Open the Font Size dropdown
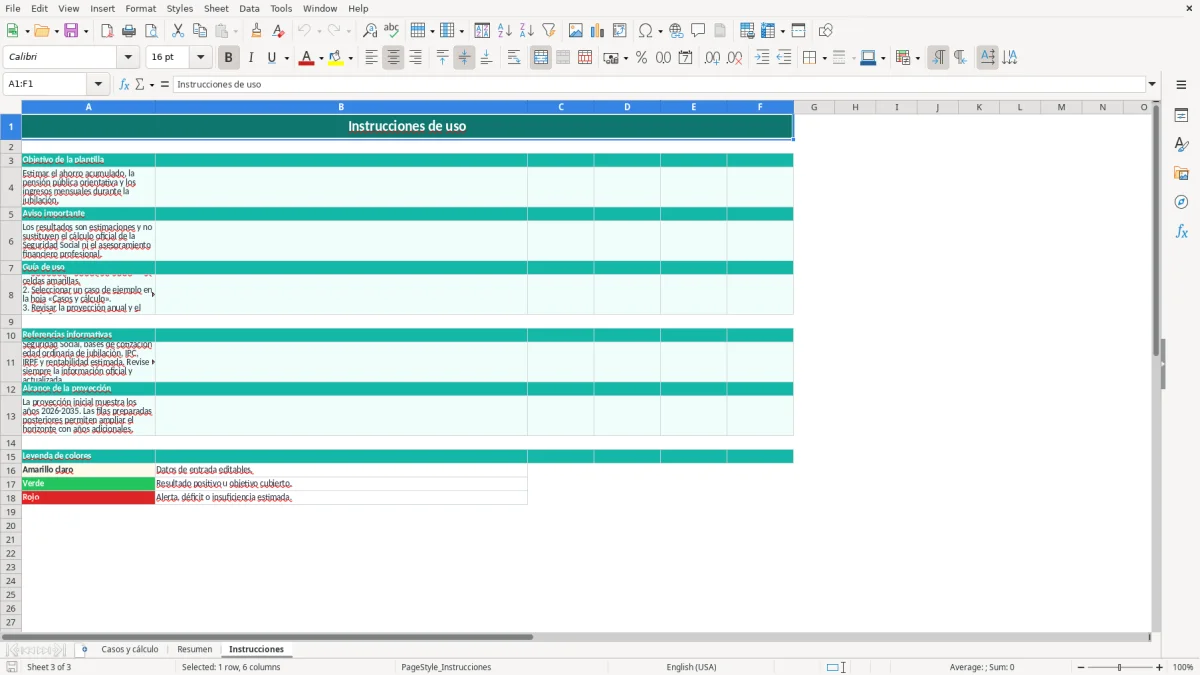The height and width of the screenshot is (675, 1200). (201, 58)
